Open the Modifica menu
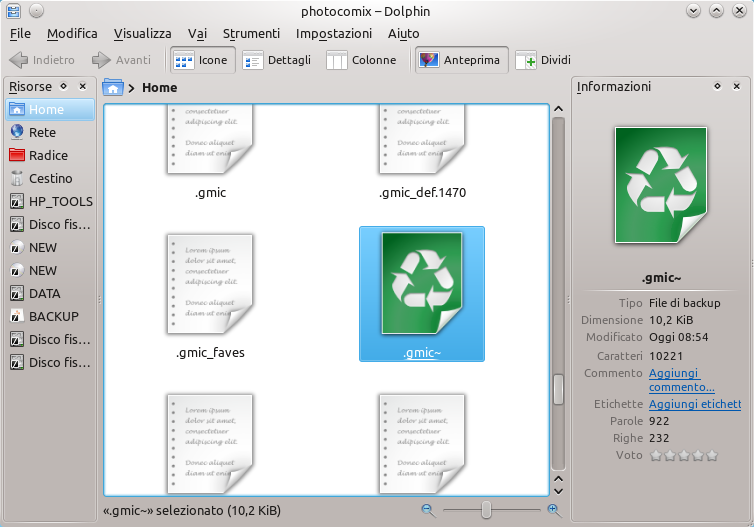754x527 pixels. tap(72, 34)
